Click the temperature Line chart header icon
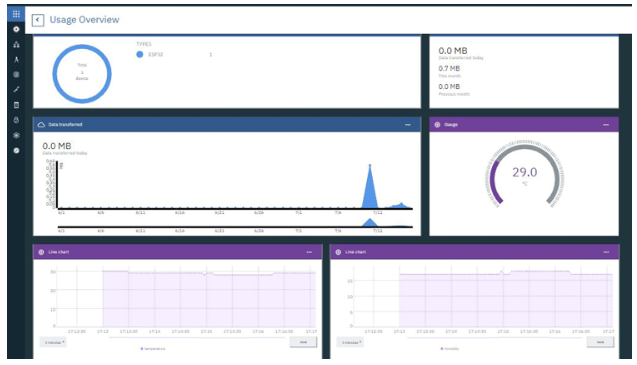Image resolution: width=637 pixels, height=365 pixels. point(41,252)
